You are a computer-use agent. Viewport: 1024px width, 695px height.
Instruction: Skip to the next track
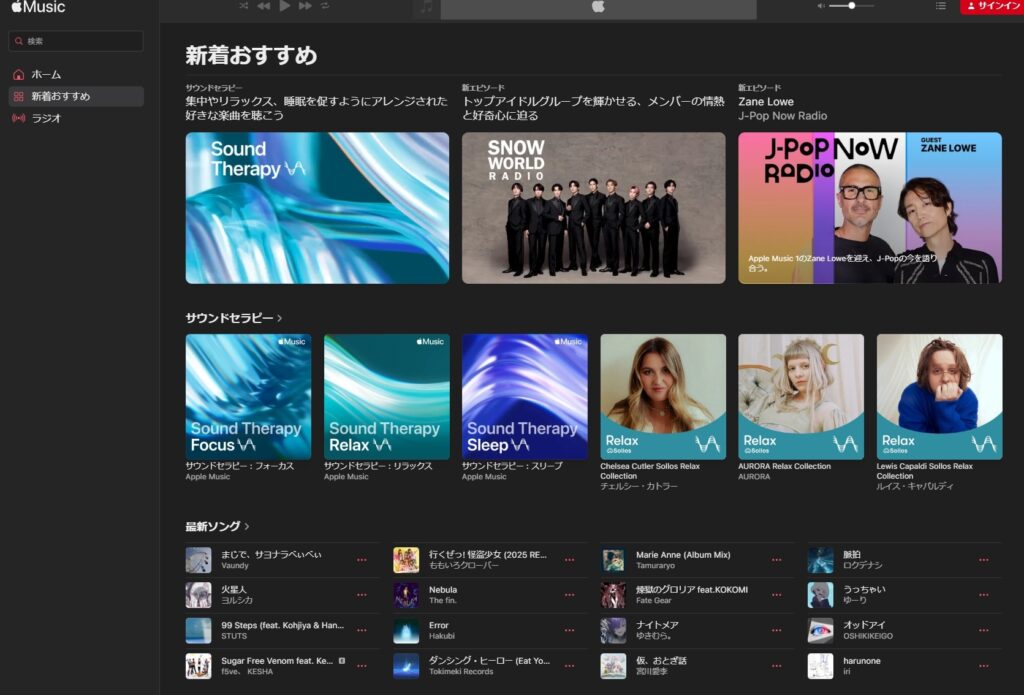pyautogui.click(x=305, y=6)
